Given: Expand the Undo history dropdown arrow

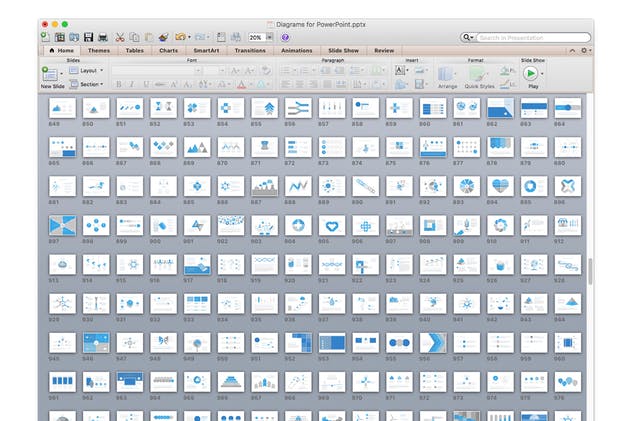Looking at the screenshot, I should click(189, 37).
